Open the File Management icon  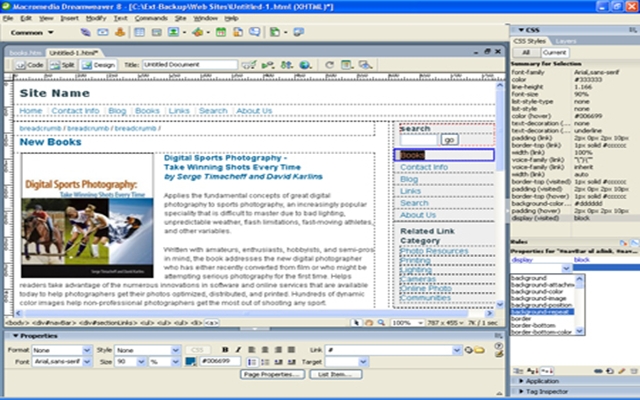point(287,65)
